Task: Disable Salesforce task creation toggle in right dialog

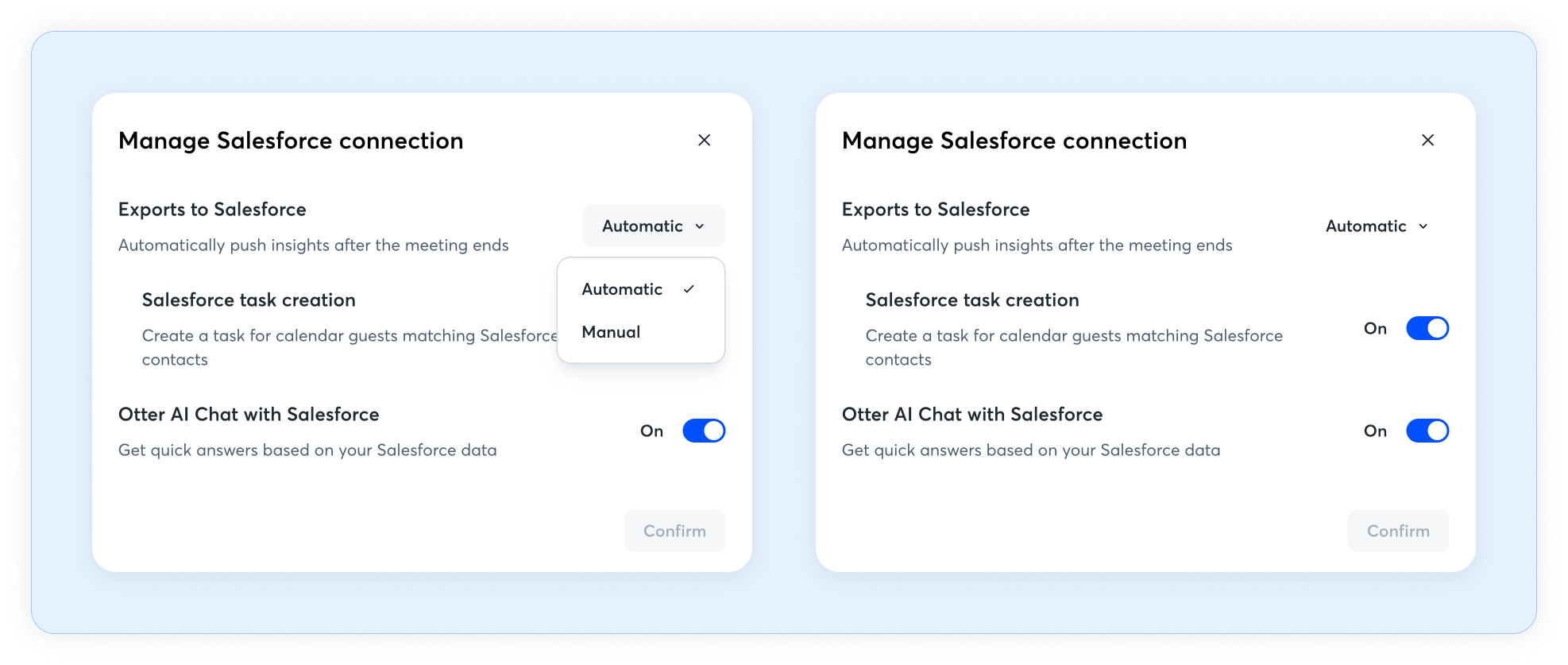Action: (1427, 328)
